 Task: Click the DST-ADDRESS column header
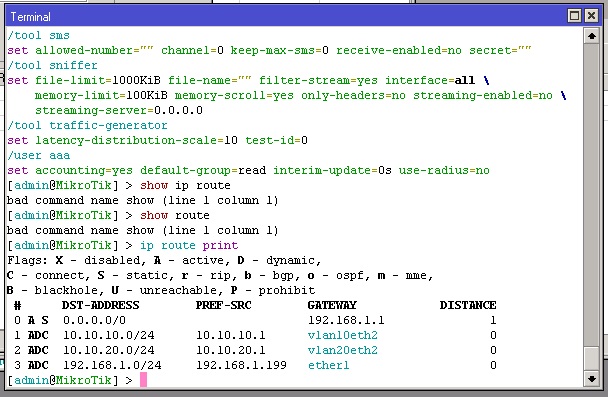[x=100, y=305]
